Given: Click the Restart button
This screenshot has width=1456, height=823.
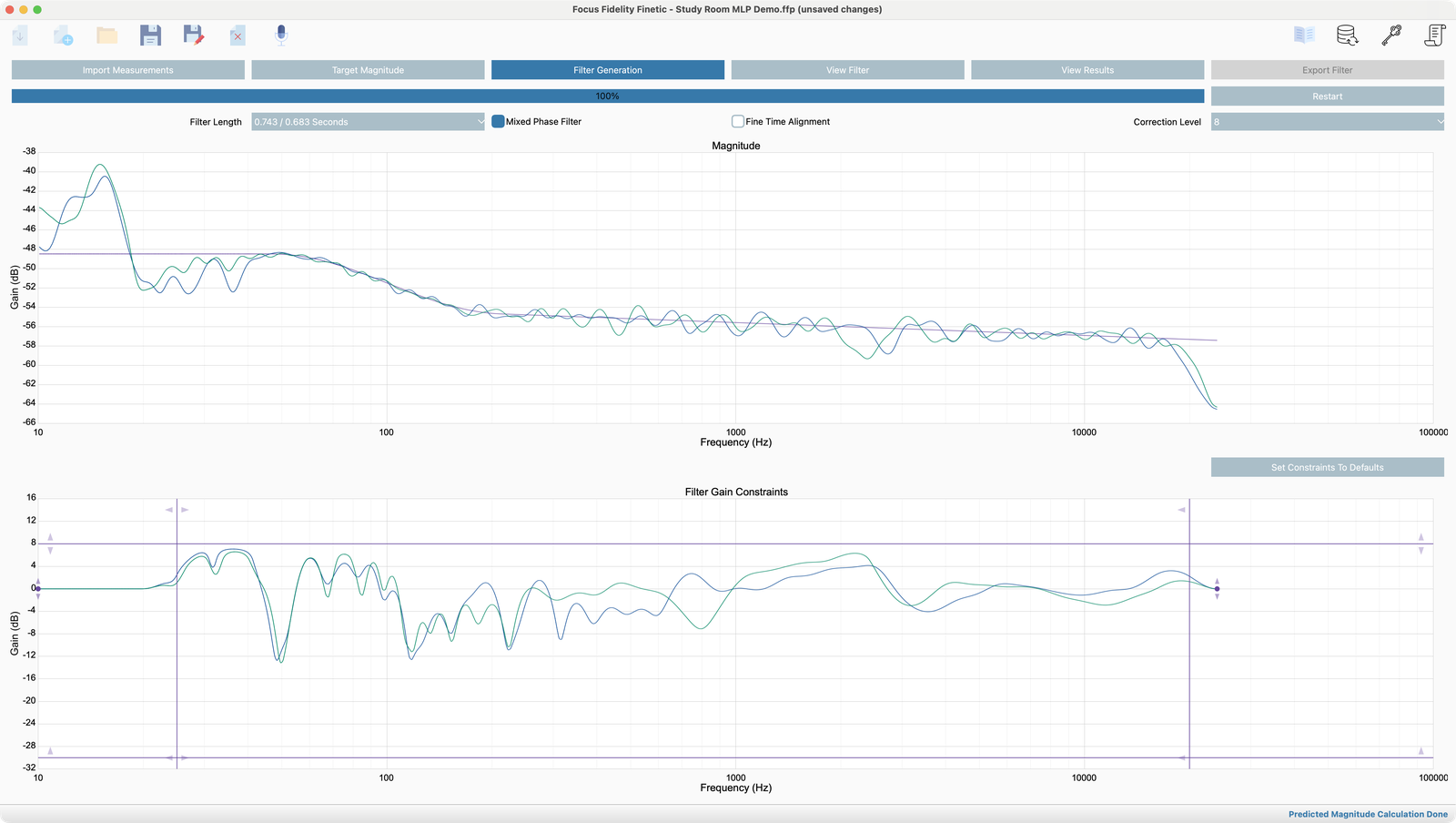Looking at the screenshot, I should 1328,97.
